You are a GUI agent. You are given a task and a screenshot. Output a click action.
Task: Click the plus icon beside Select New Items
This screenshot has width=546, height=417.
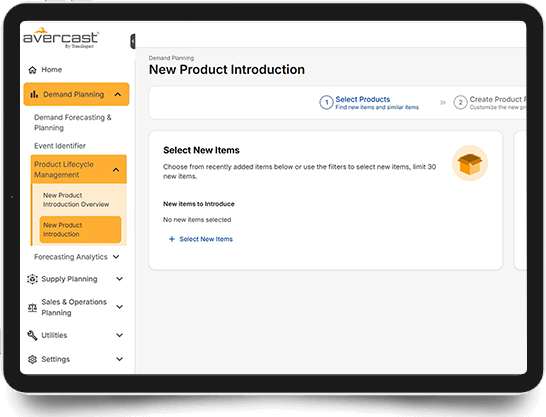(171, 239)
